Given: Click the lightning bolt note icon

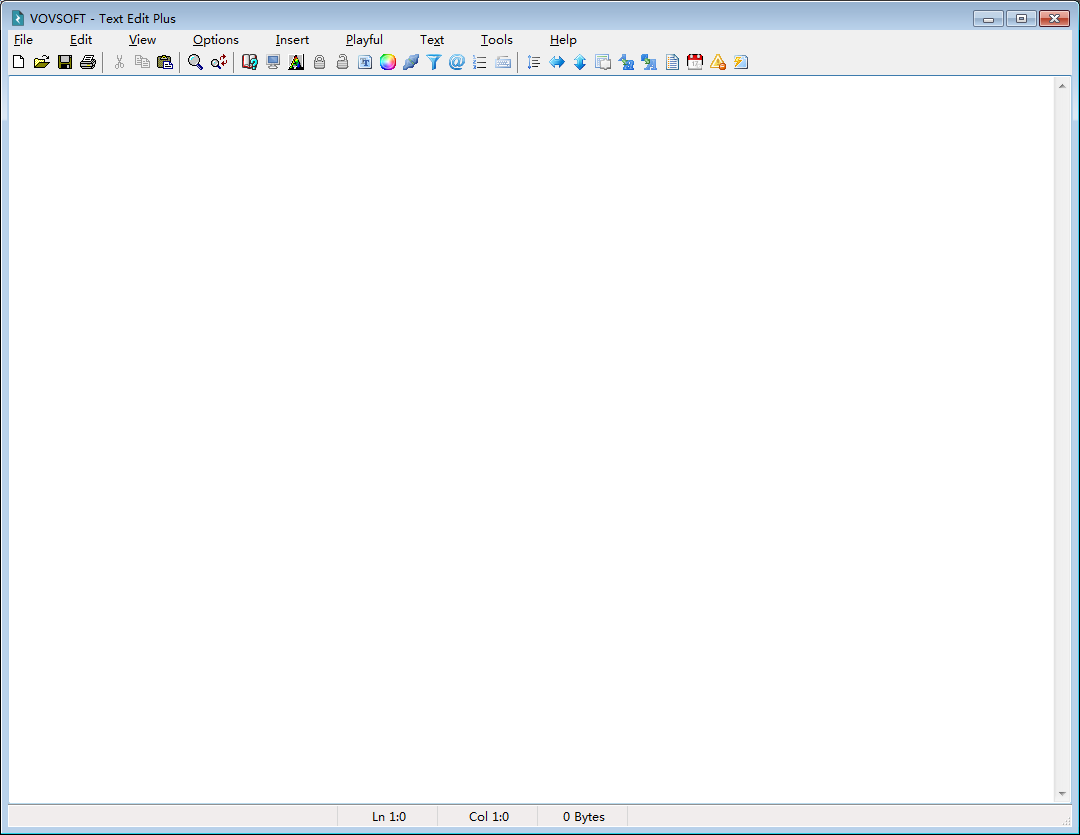Looking at the screenshot, I should 741,62.
